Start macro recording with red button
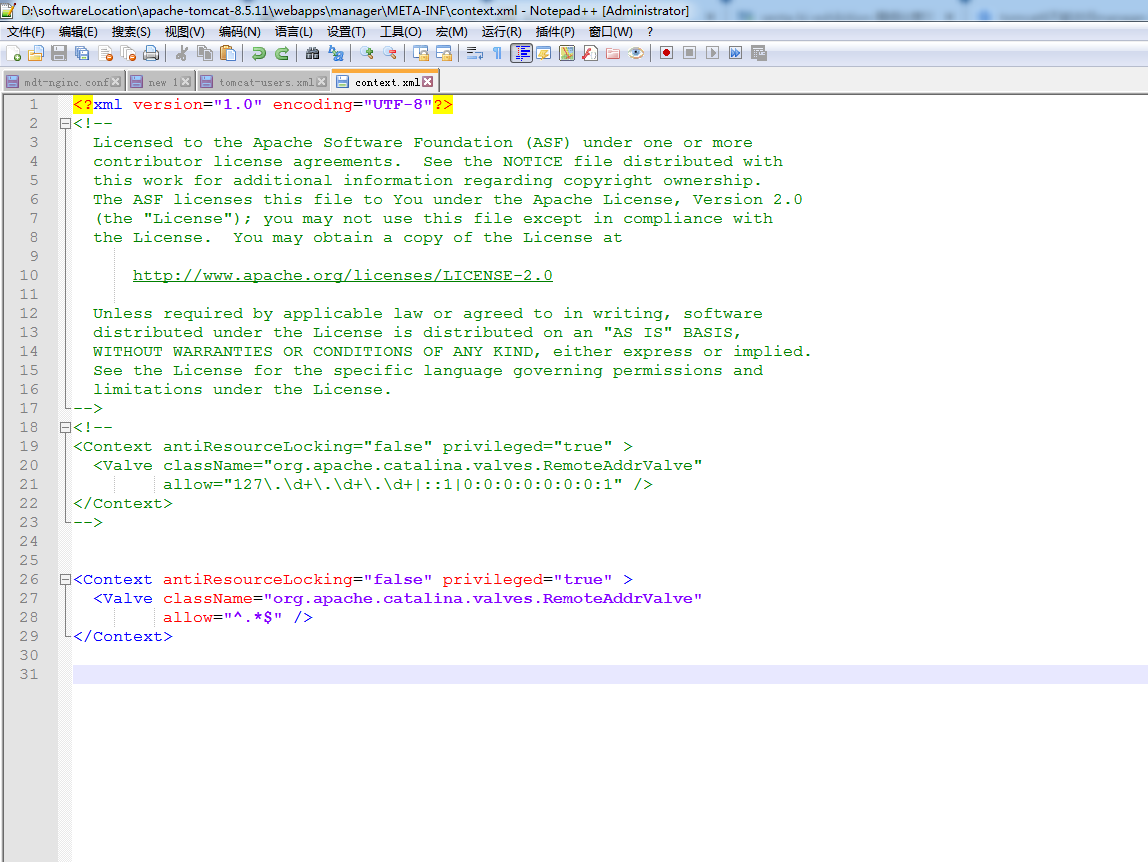Viewport: 1148px width, 862px height. [x=666, y=53]
